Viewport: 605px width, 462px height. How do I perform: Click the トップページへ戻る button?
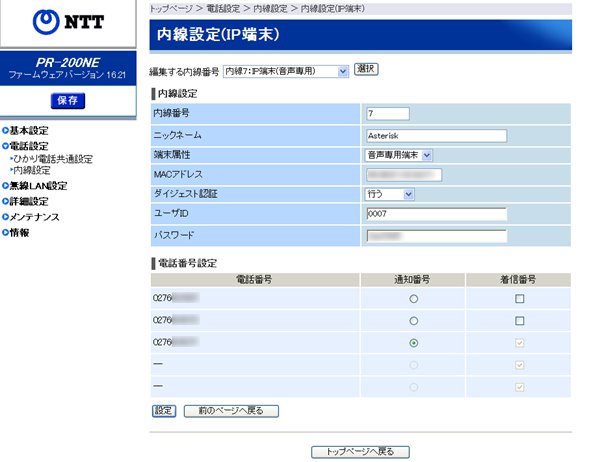point(360,452)
